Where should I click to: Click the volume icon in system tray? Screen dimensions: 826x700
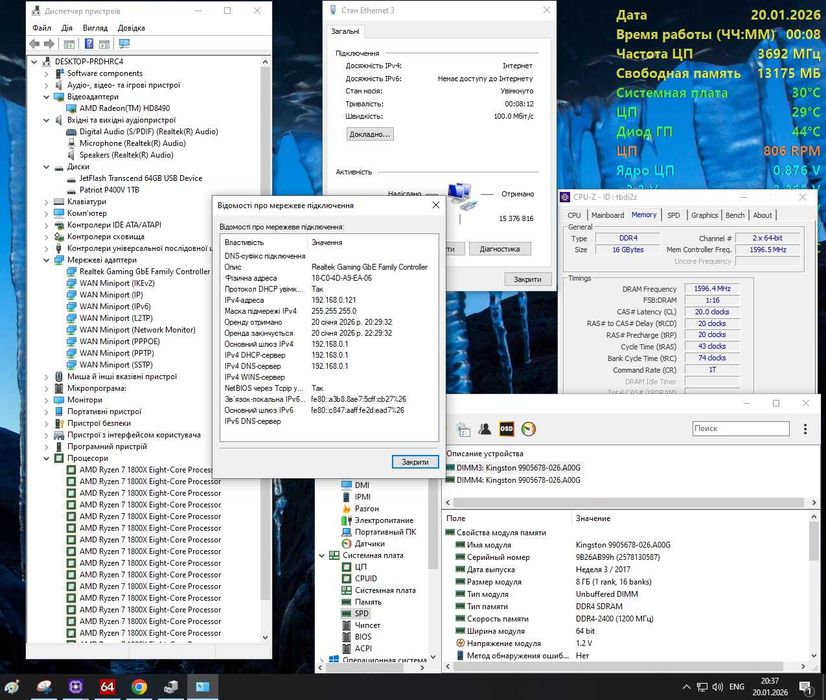point(717,687)
